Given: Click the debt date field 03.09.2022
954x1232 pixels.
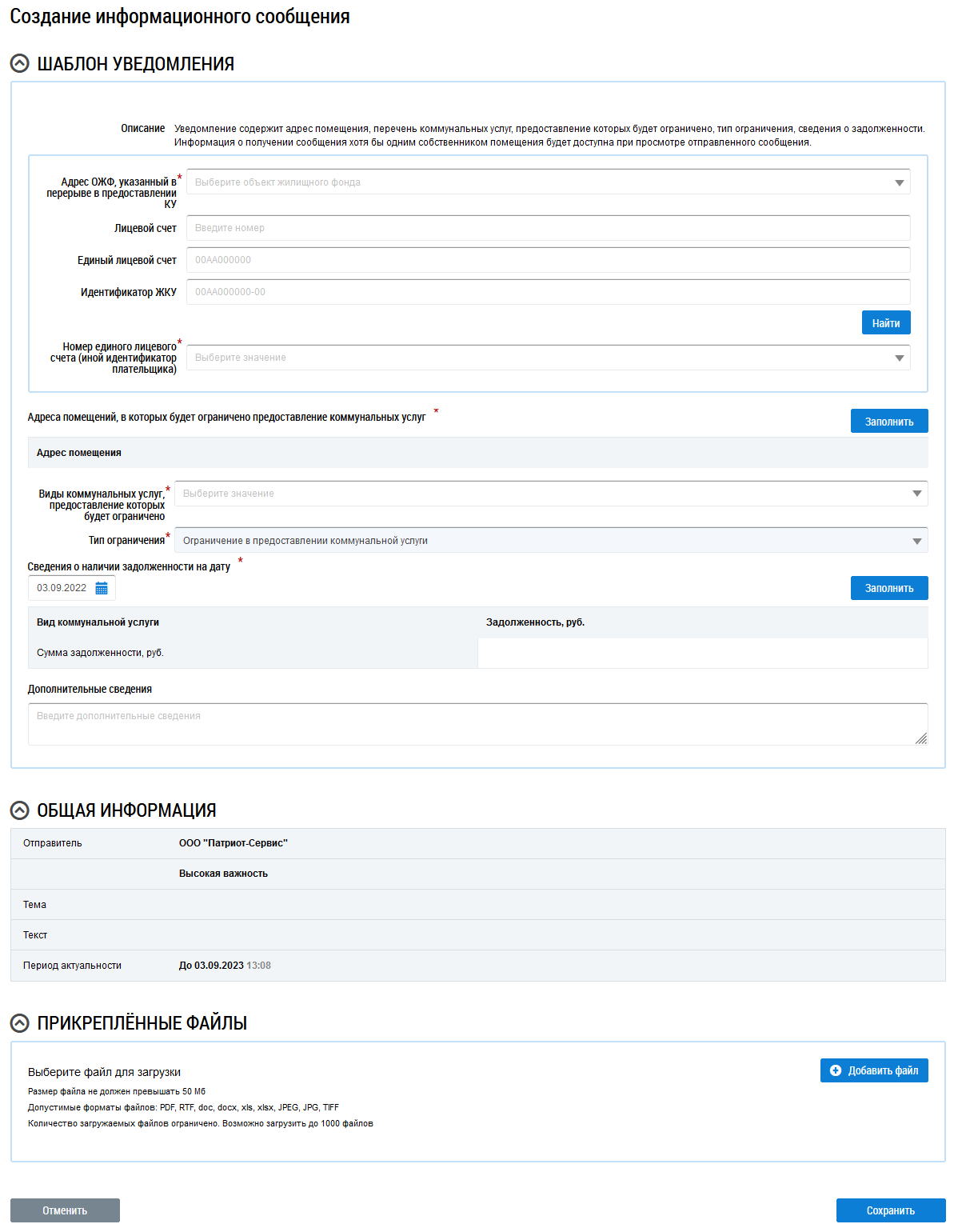Looking at the screenshot, I should (x=62, y=588).
